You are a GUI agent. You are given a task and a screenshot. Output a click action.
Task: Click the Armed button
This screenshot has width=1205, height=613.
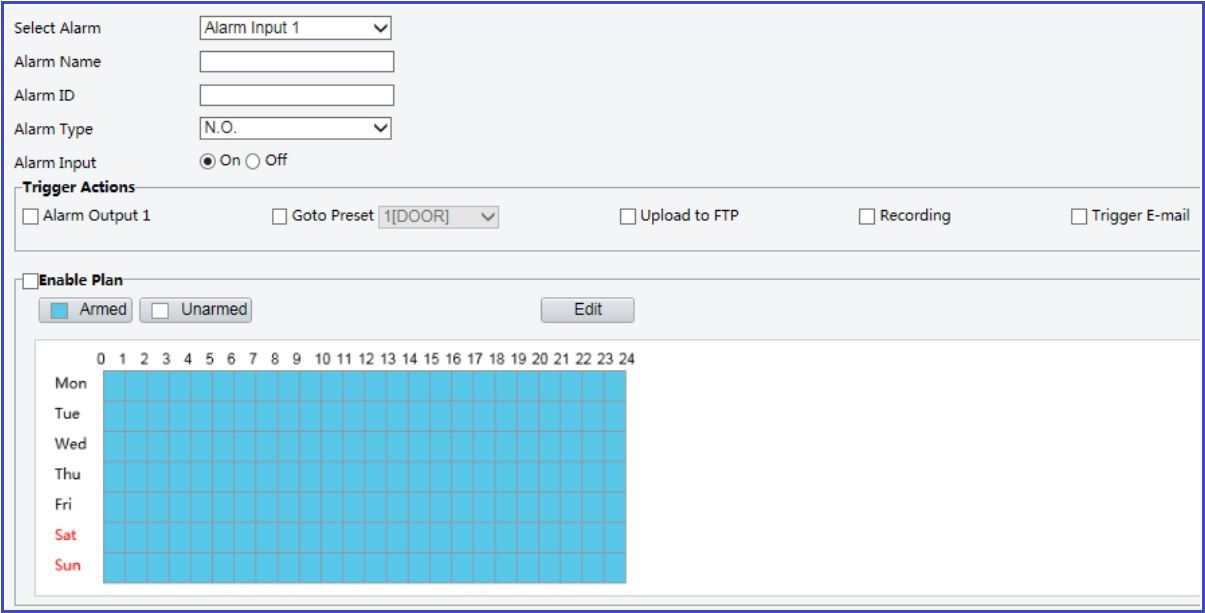coord(86,310)
